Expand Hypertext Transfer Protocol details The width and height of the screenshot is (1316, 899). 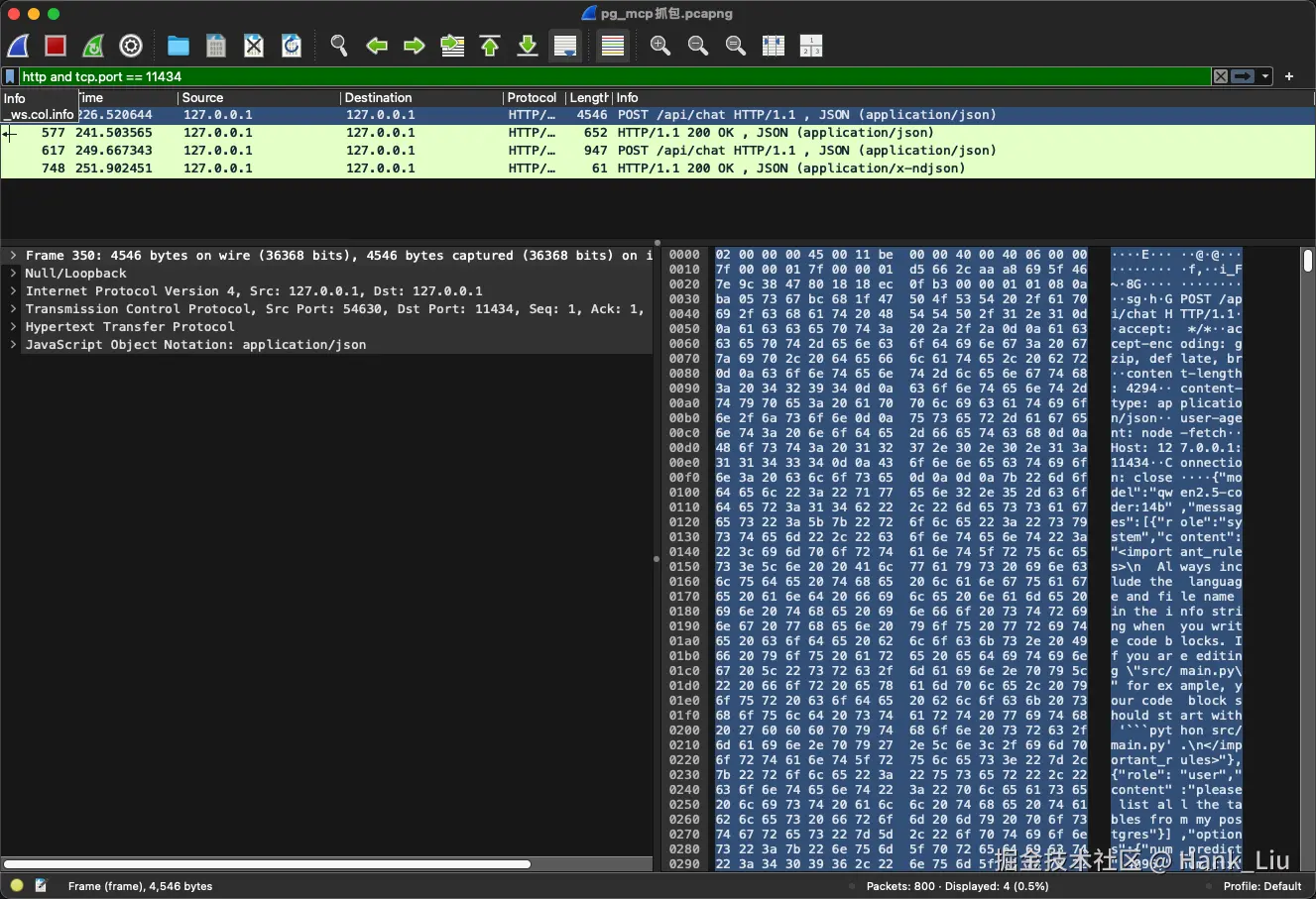(13, 327)
